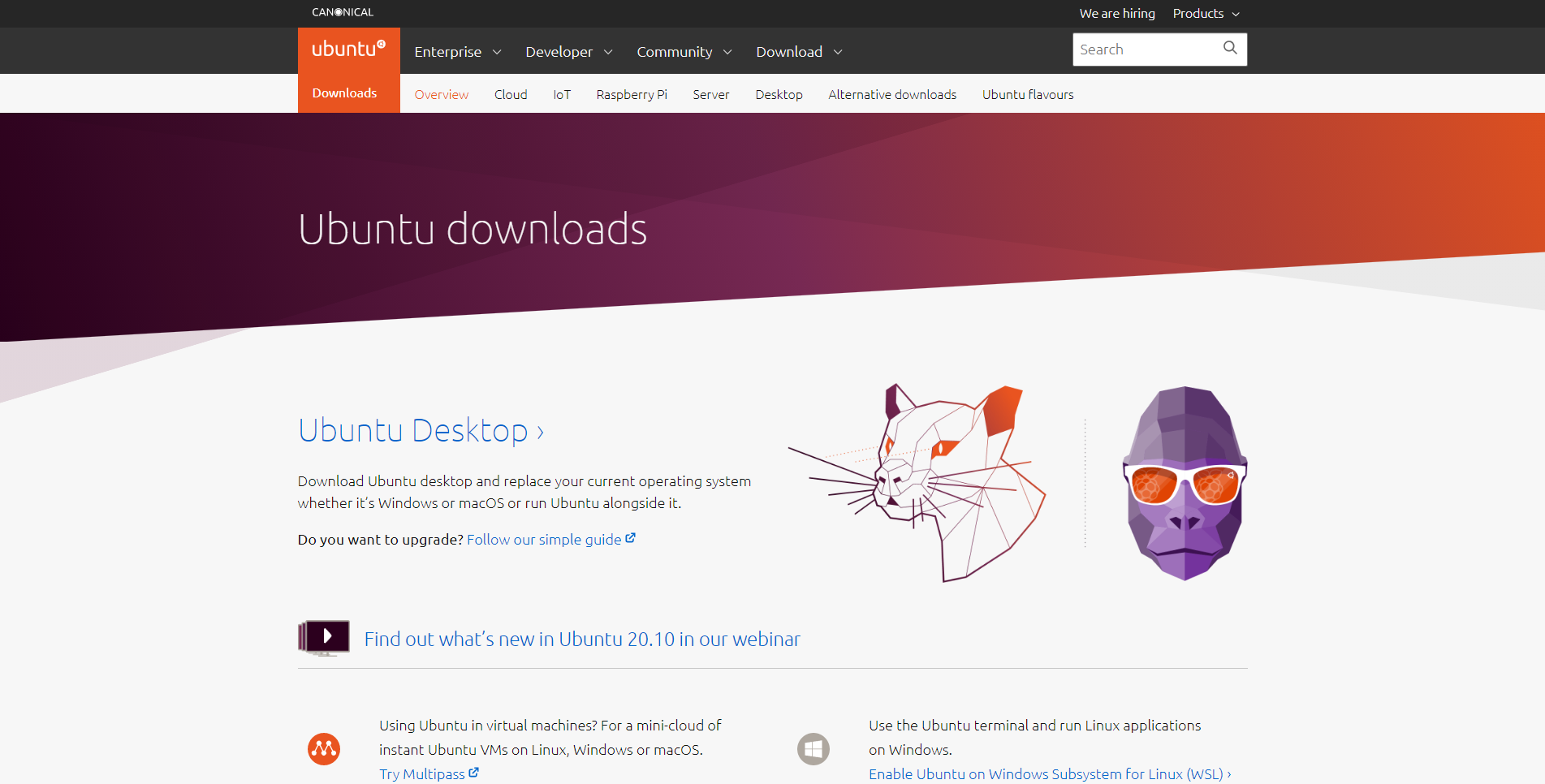
Task: Open the Products dropdown
Action: tap(1206, 14)
